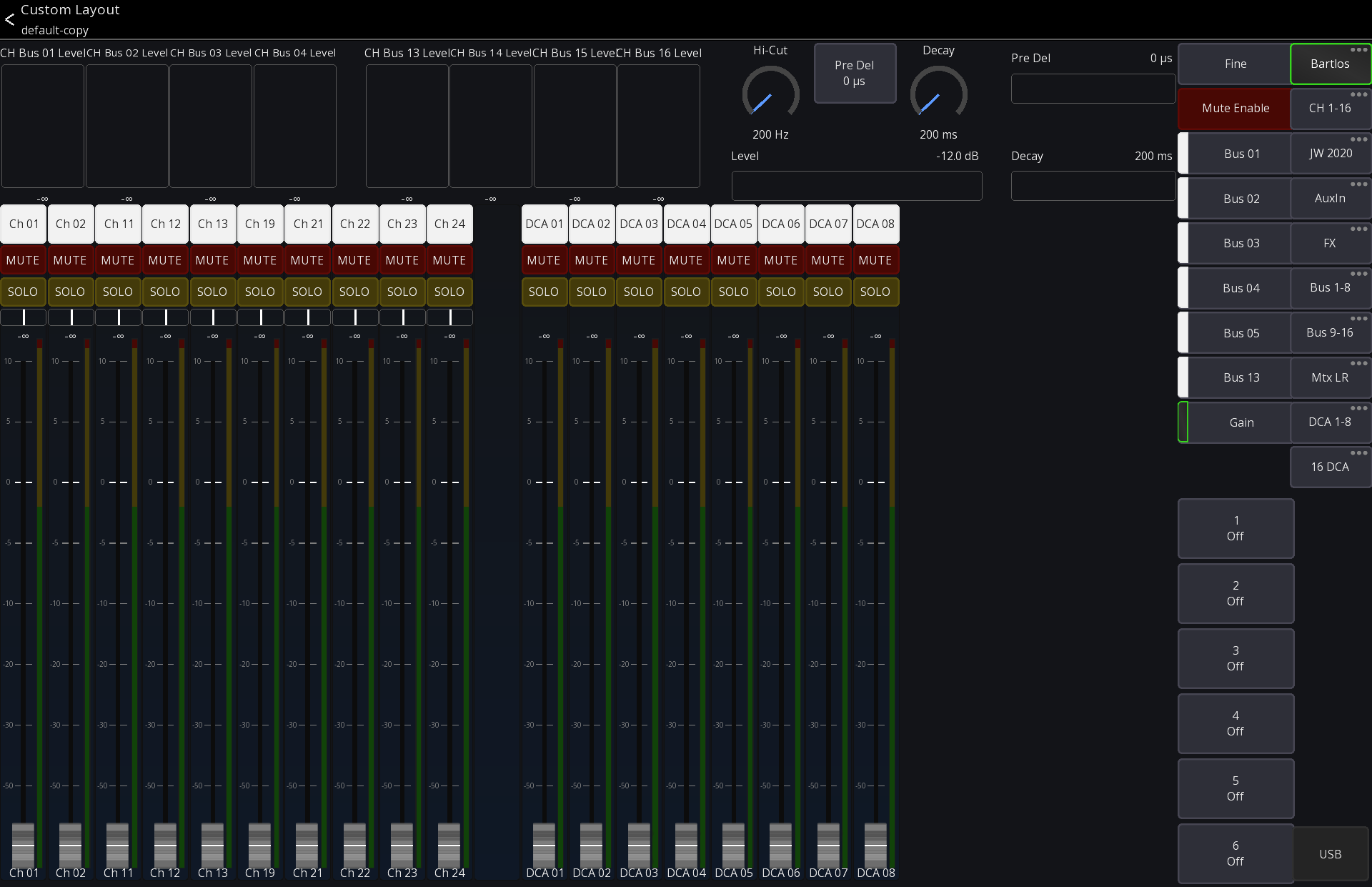This screenshot has width=1372, height=887.
Task: Click the Decay 200 ms knob
Action: tap(938, 93)
